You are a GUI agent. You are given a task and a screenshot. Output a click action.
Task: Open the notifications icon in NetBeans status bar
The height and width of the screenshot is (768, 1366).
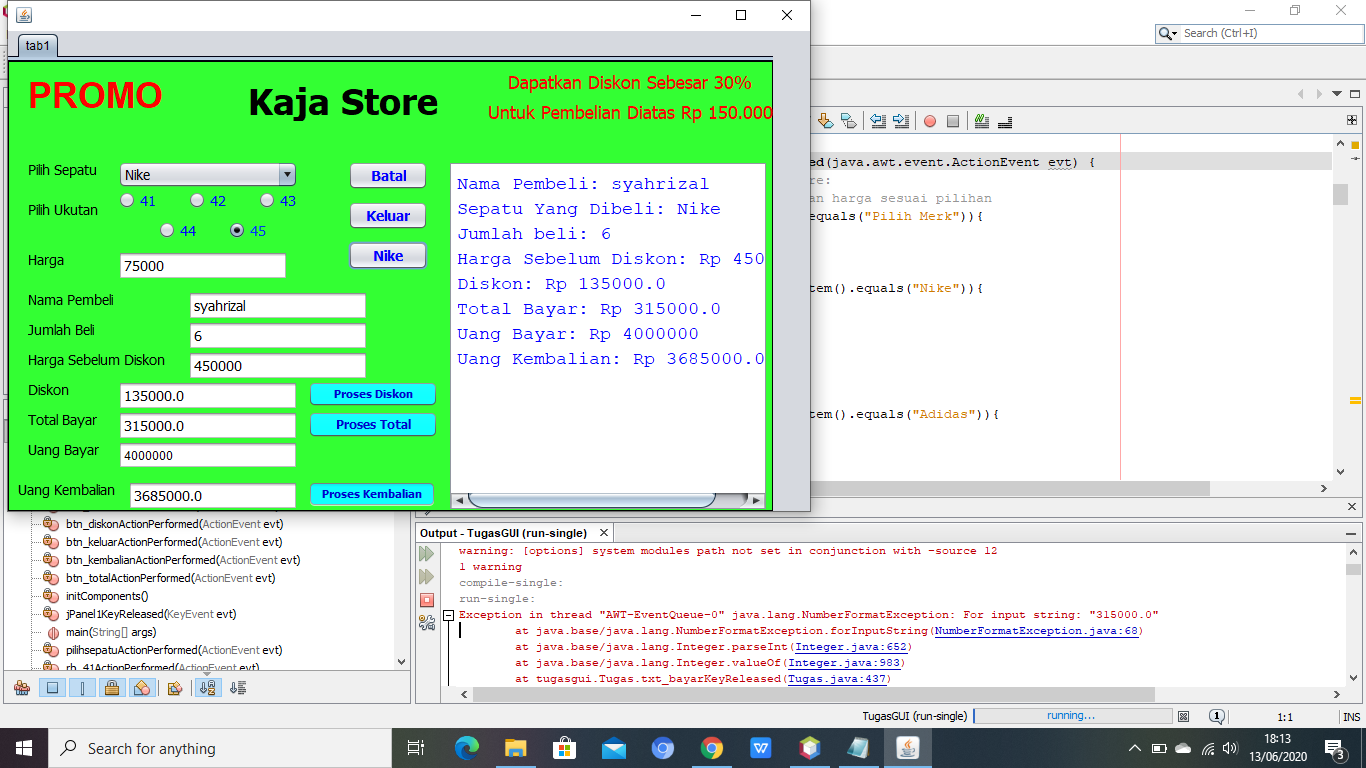click(1217, 716)
